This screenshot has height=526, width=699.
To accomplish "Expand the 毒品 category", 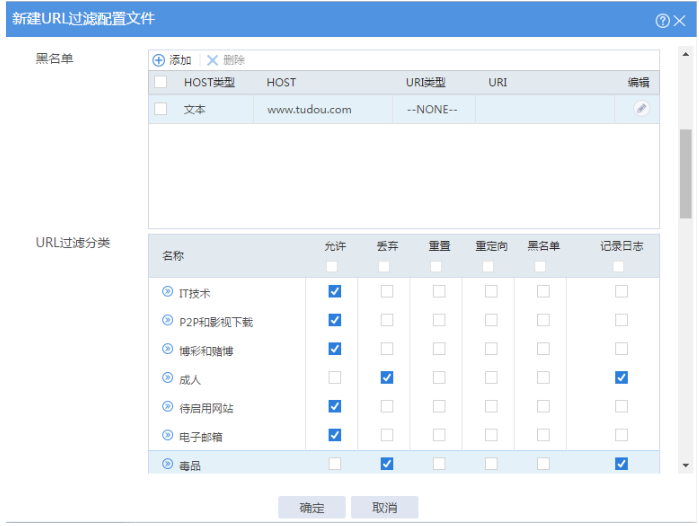I will click(x=167, y=464).
